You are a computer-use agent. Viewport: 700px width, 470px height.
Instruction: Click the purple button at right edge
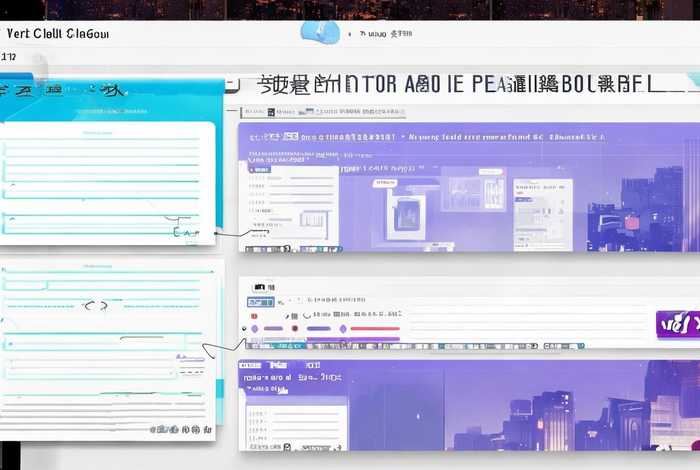point(678,324)
